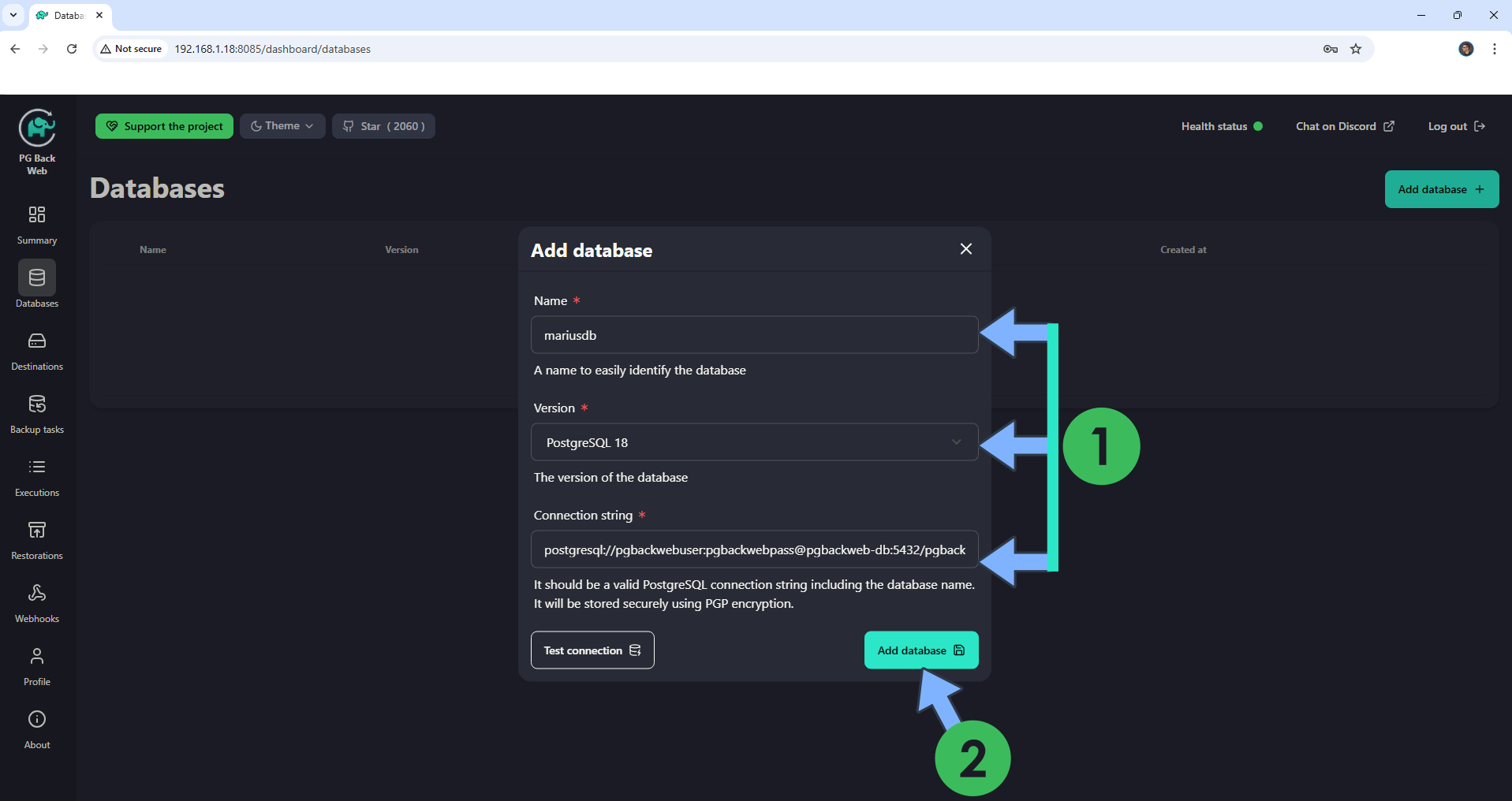This screenshot has width=1512, height=801.
Task: Click the Log out link
Action: tap(1456, 126)
